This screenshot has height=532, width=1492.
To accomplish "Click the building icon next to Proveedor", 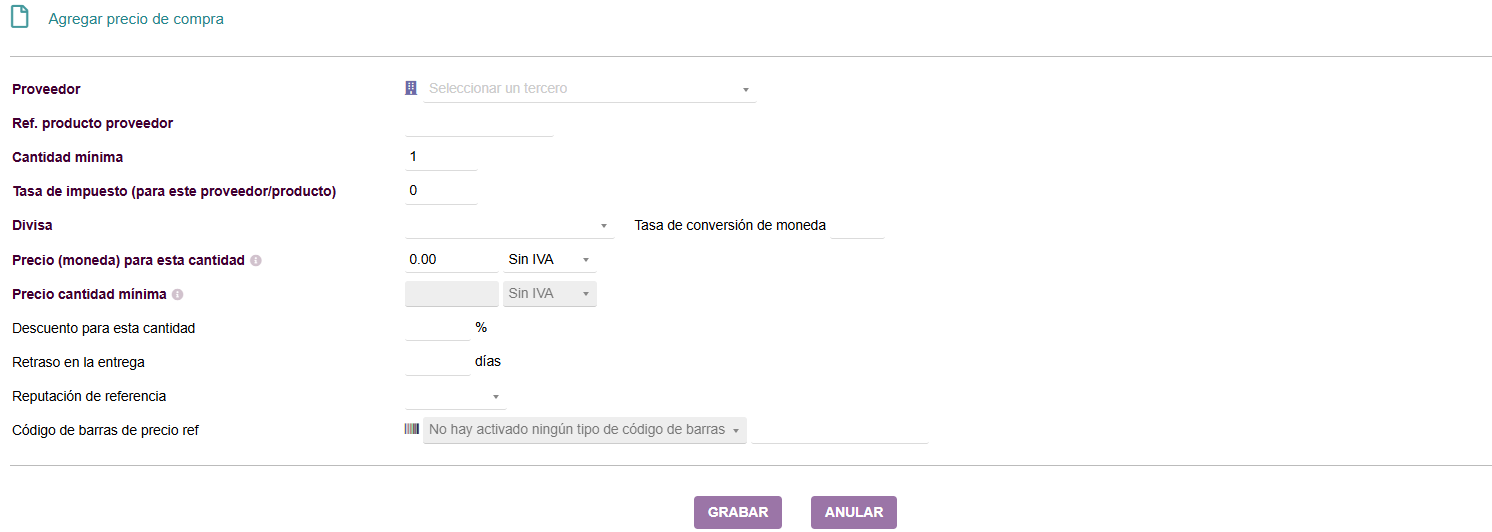I will [x=411, y=88].
